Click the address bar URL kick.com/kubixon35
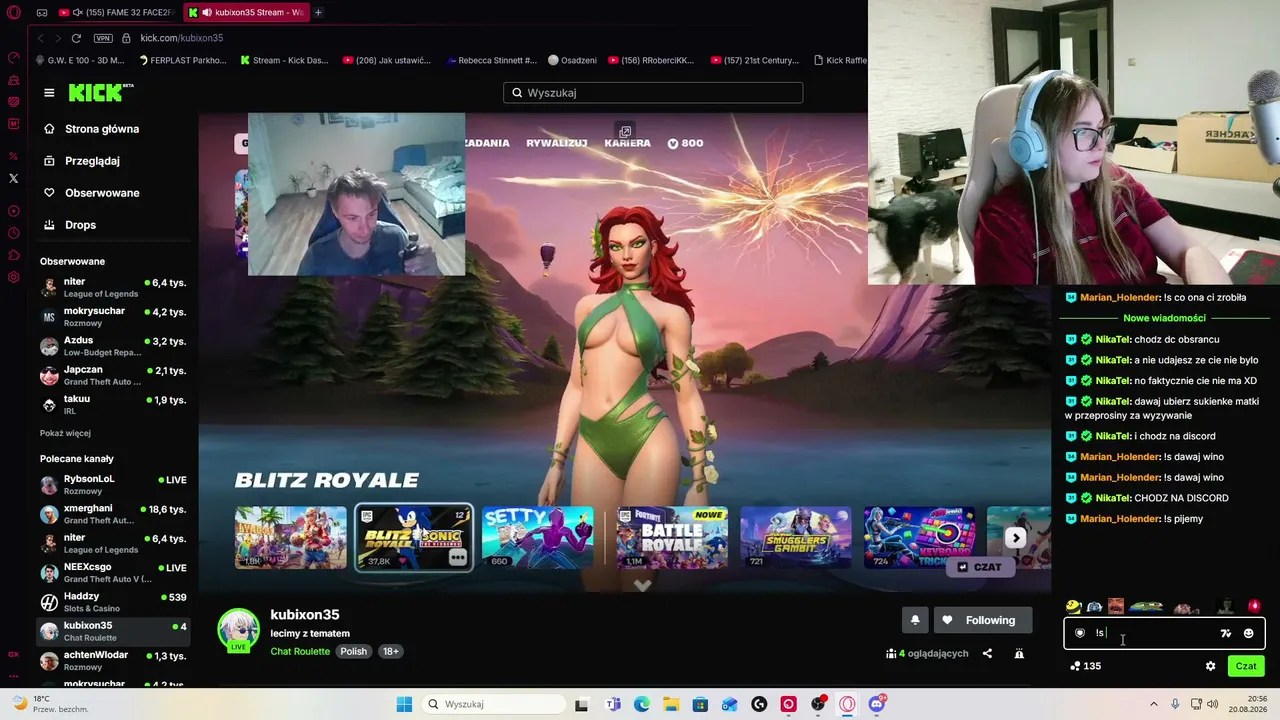The height and width of the screenshot is (720, 1280). click(181, 38)
